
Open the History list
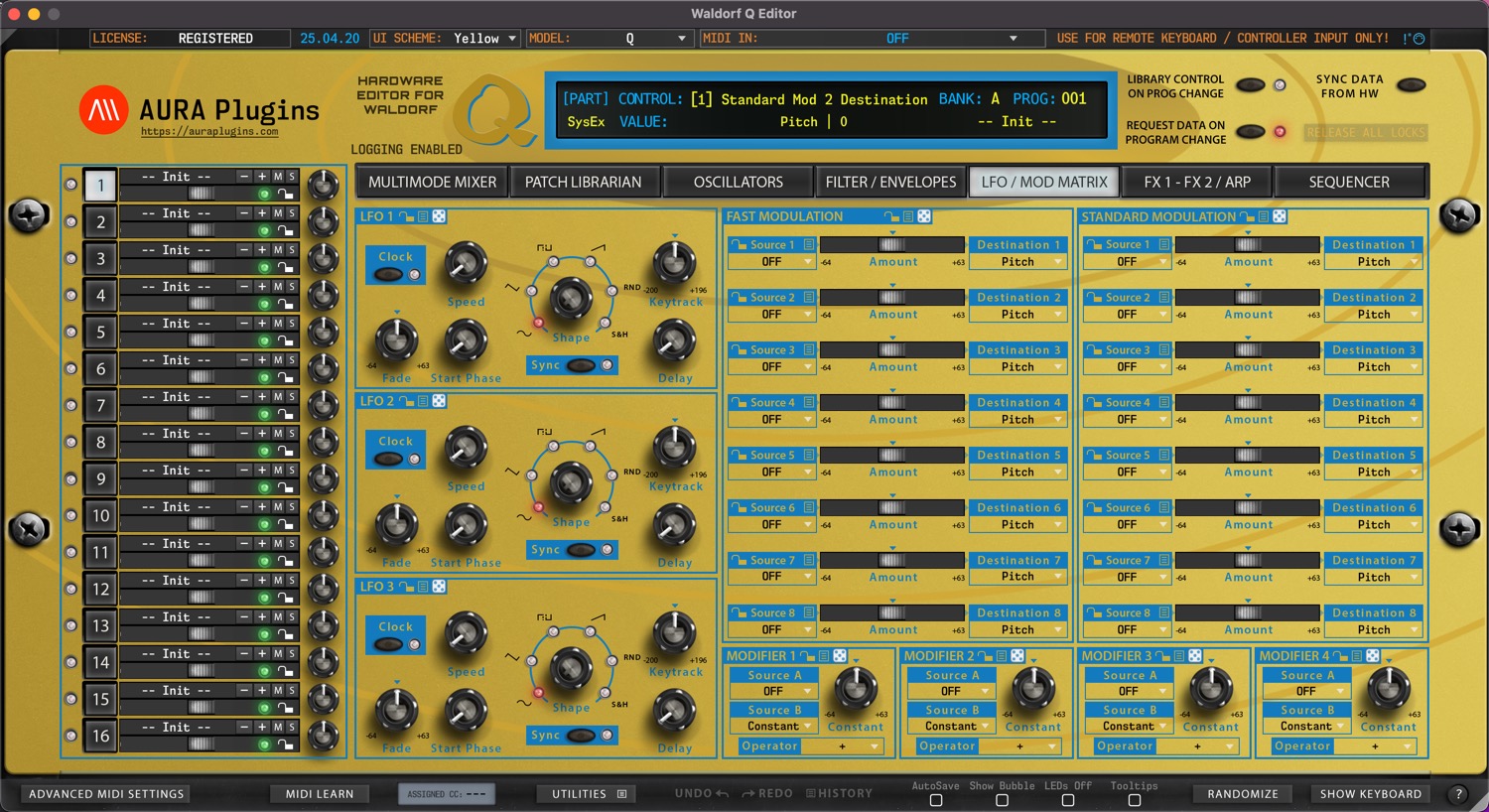[x=840, y=794]
